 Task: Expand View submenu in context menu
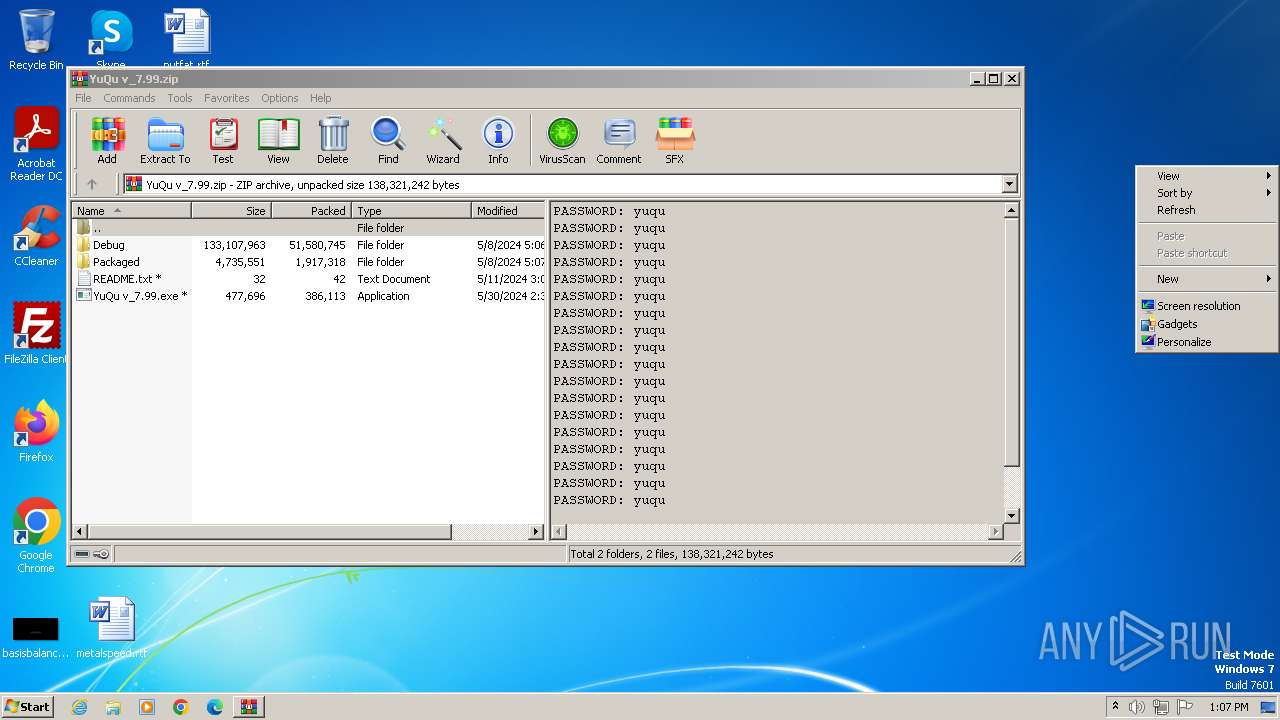point(1207,176)
